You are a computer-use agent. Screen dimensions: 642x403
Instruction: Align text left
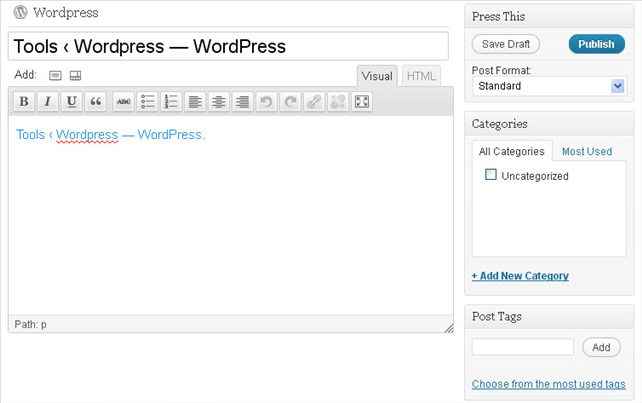(x=195, y=101)
